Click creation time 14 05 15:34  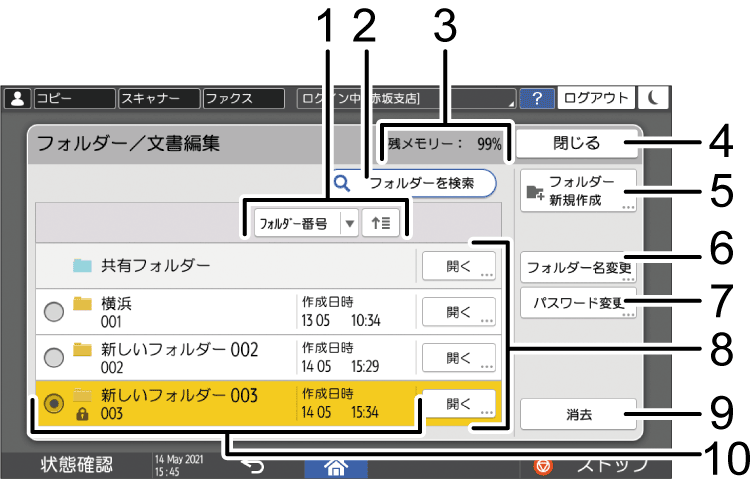[340, 412]
